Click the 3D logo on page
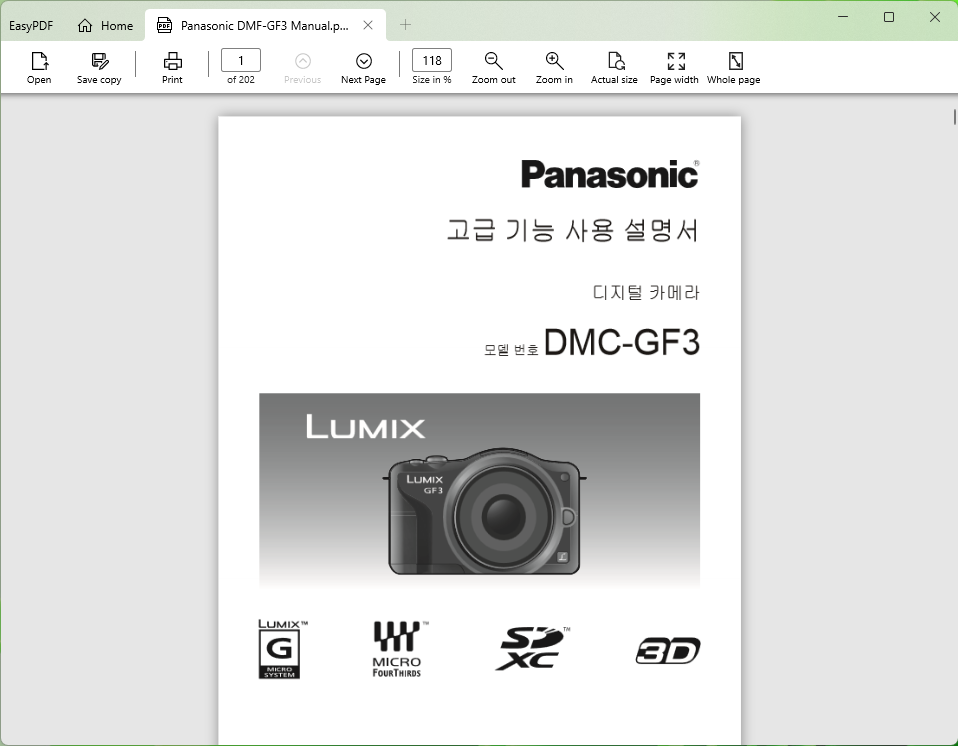 tap(668, 650)
